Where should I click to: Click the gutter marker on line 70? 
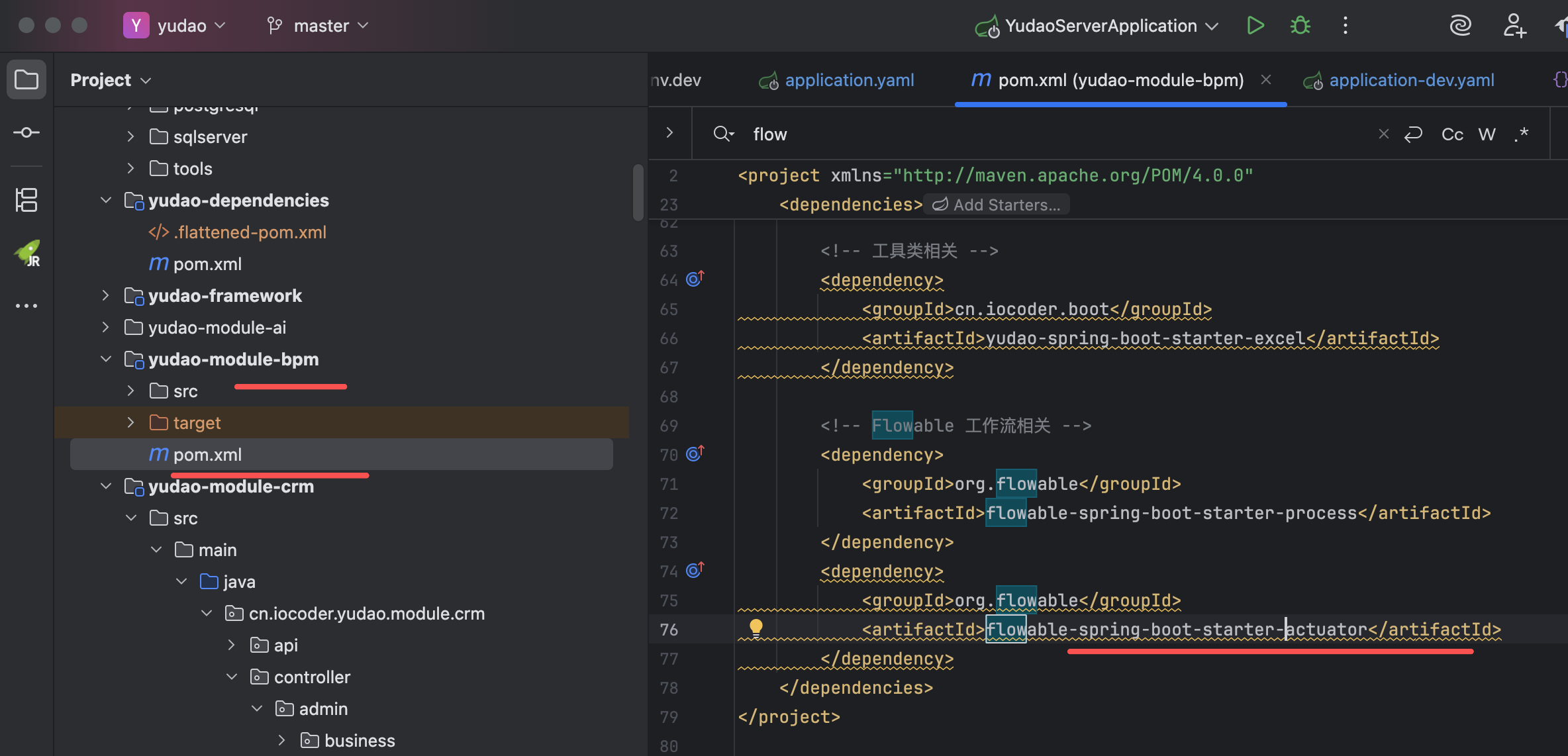point(695,454)
